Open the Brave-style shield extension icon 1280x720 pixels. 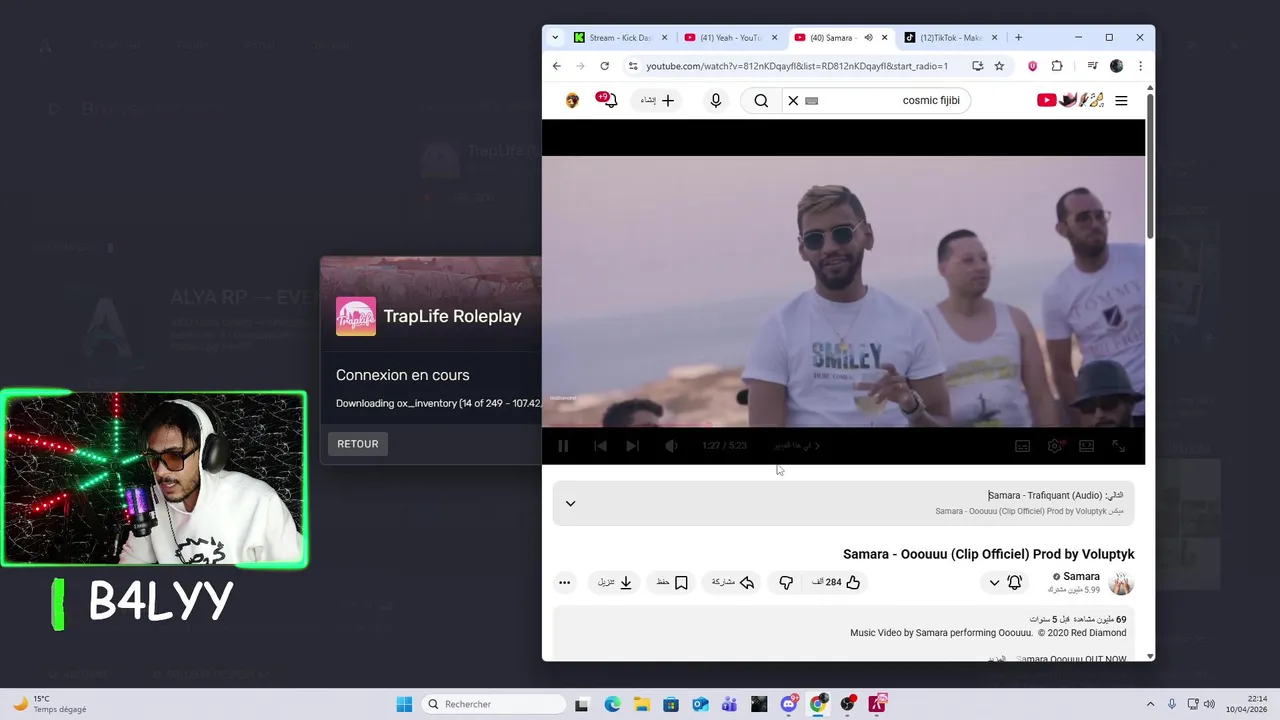point(1032,66)
